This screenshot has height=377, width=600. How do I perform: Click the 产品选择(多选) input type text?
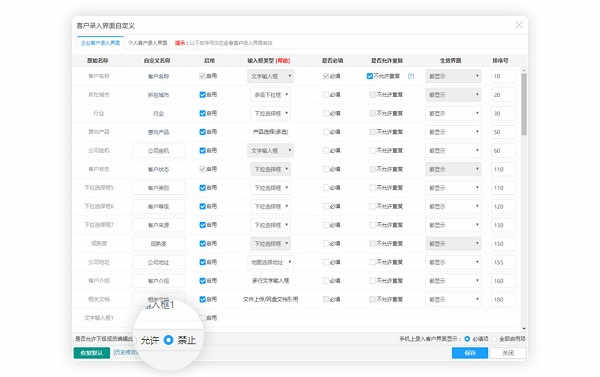pyautogui.click(x=271, y=132)
